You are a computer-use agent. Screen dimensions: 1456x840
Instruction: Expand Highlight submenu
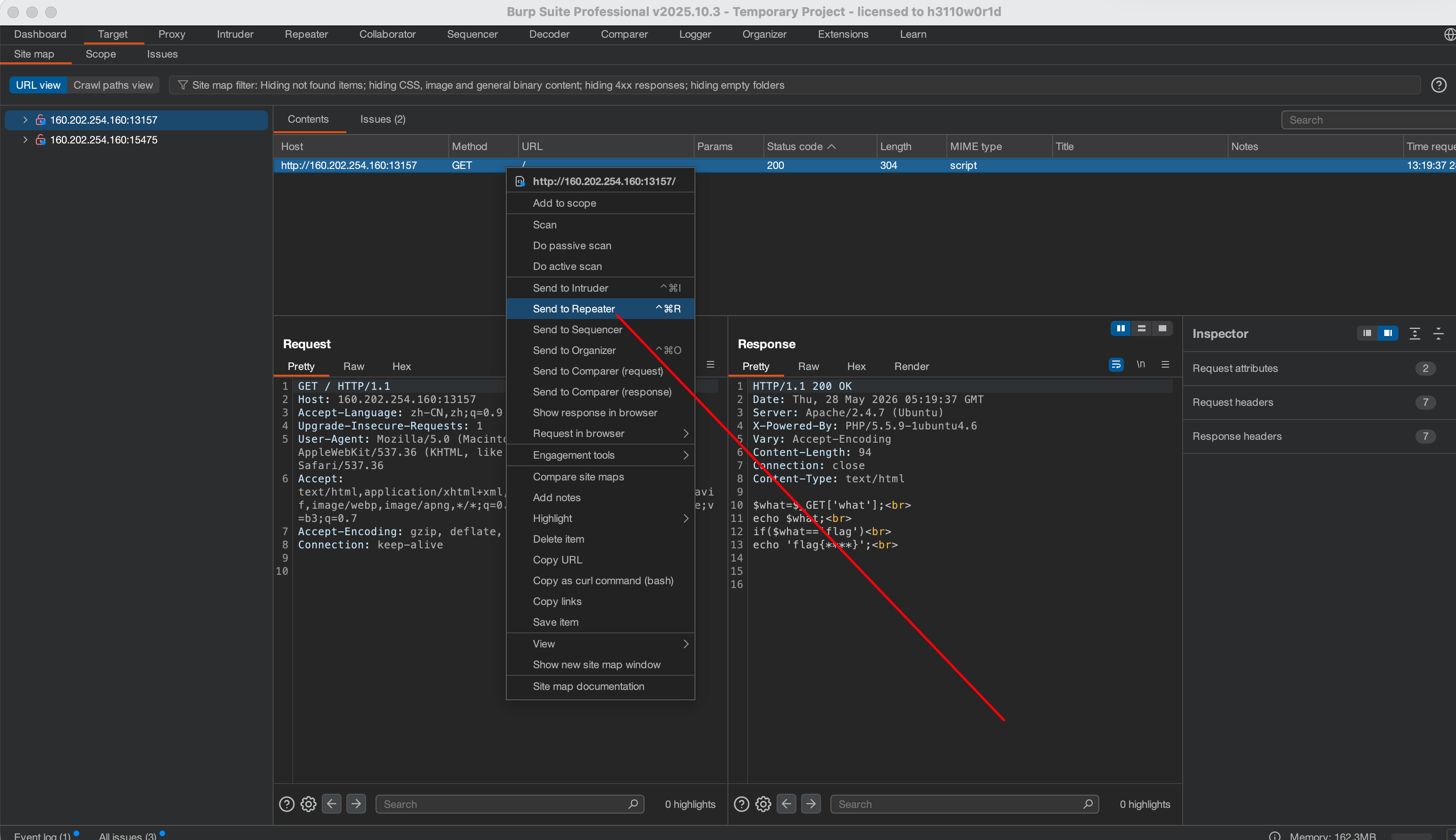[x=686, y=518]
